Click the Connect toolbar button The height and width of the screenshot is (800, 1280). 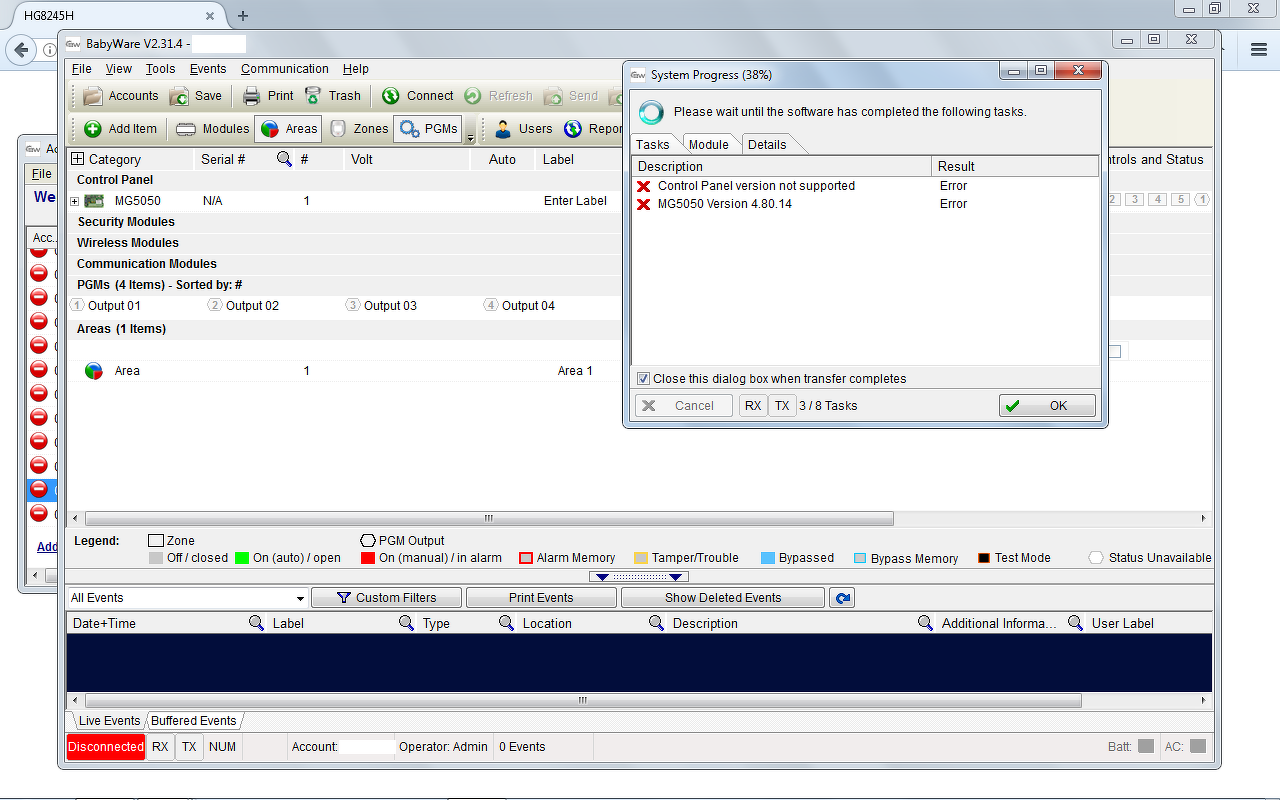(418, 96)
